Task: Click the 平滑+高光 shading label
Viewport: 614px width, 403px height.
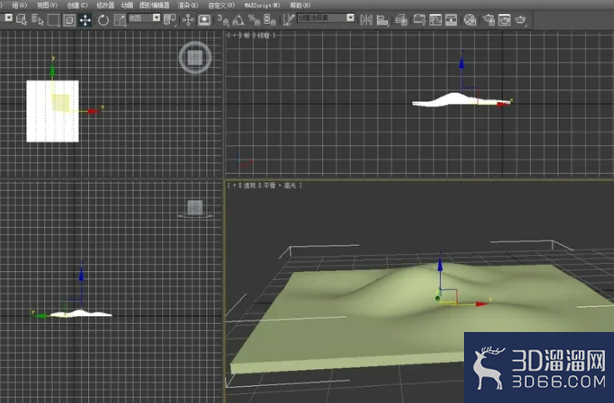Action: pyautogui.click(x=278, y=185)
